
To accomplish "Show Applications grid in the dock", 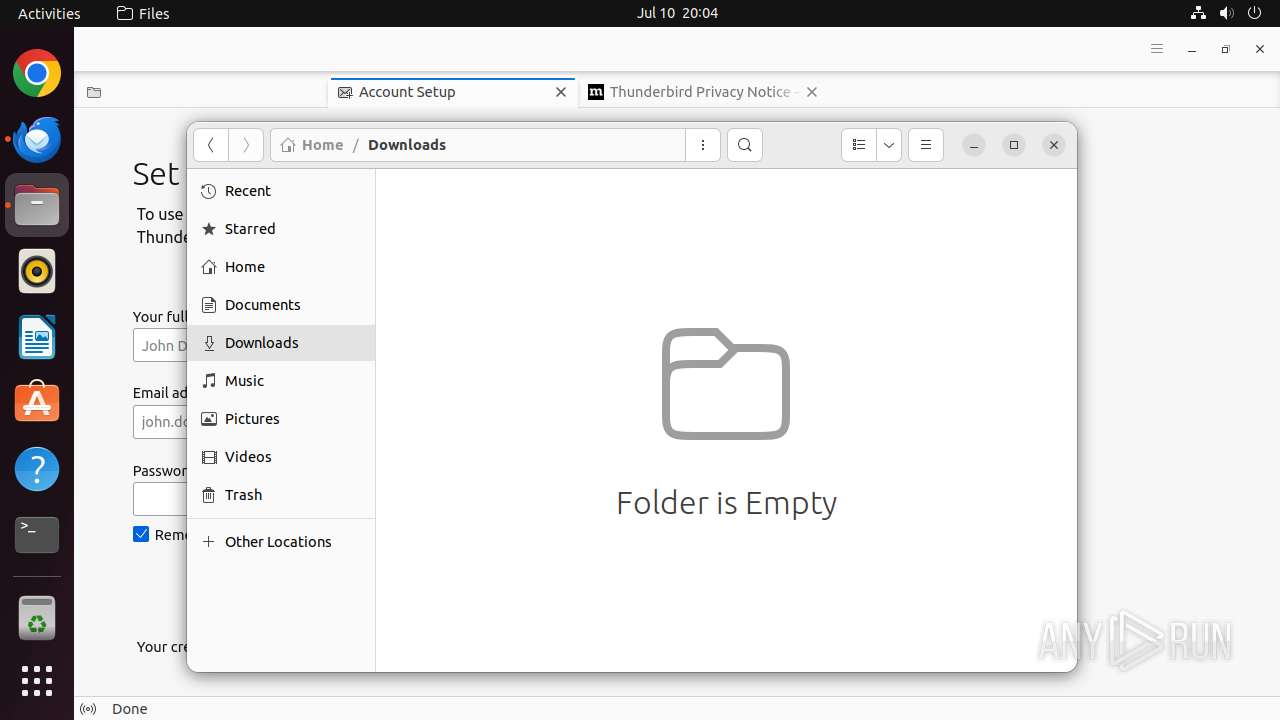I will pyautogui.click(x=37, y=681).
